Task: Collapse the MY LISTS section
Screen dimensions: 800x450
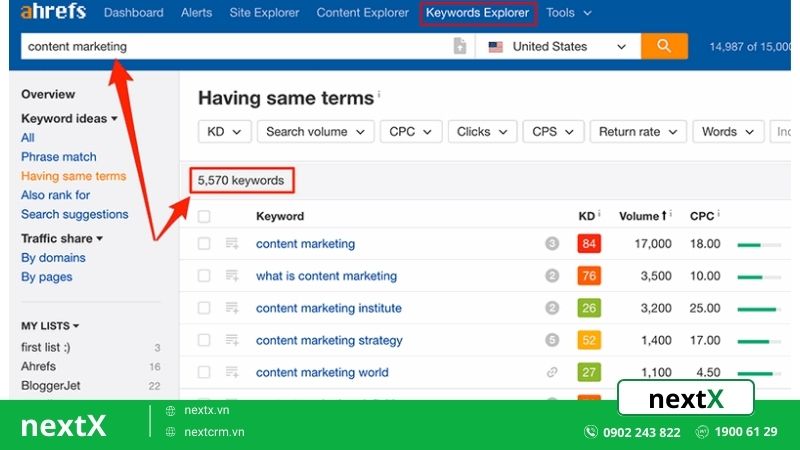Action: (50, 326)
